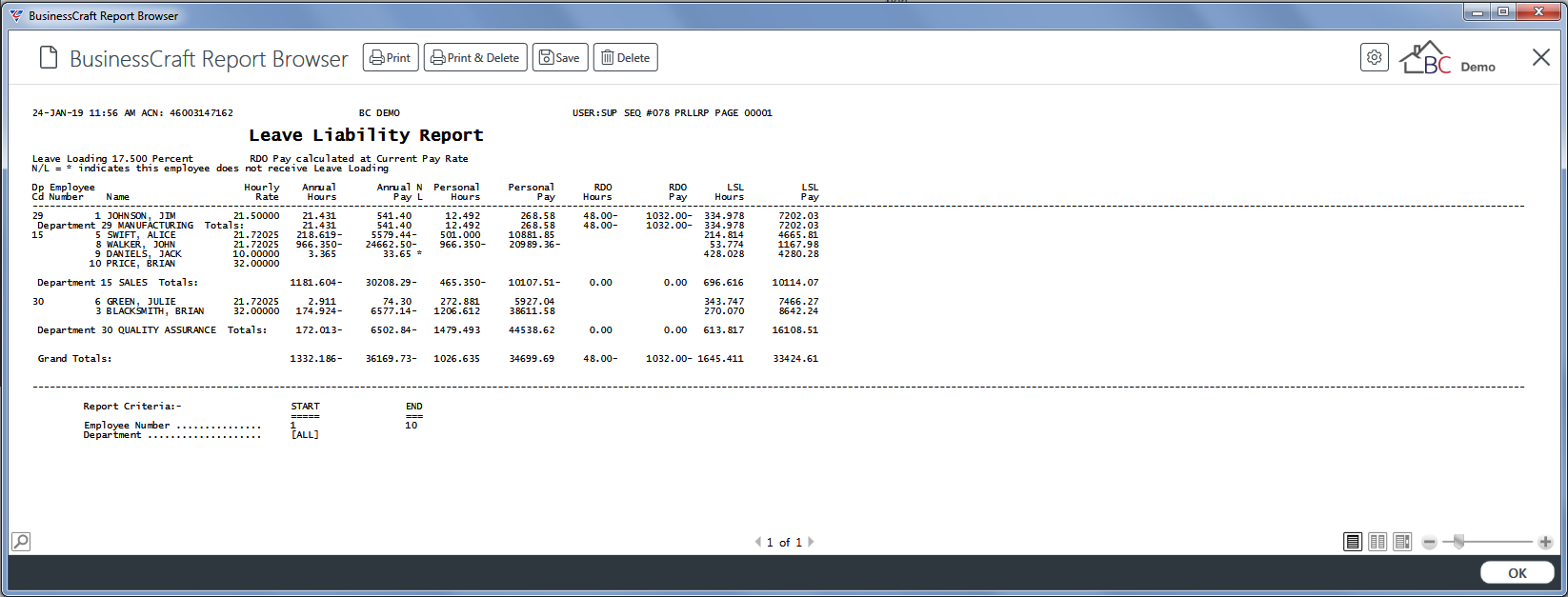1568x597 pixels.
Task: Click 'Department 30 QUALITY ASSURANCE Totals:' row
Action: (x=428, y=330)
